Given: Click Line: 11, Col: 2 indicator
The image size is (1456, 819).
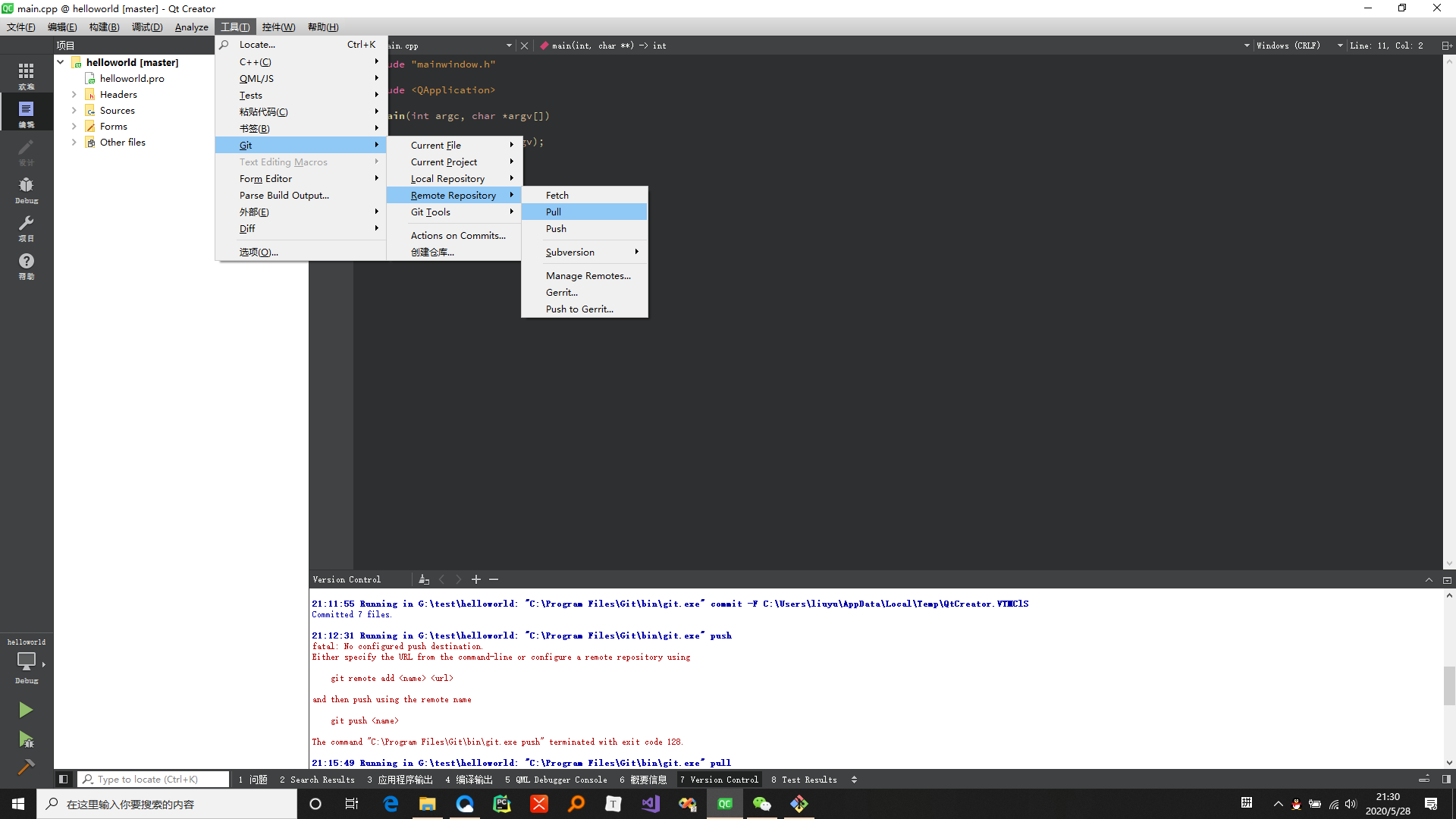Looking at the screenshot, I should tap(1386, 45).
